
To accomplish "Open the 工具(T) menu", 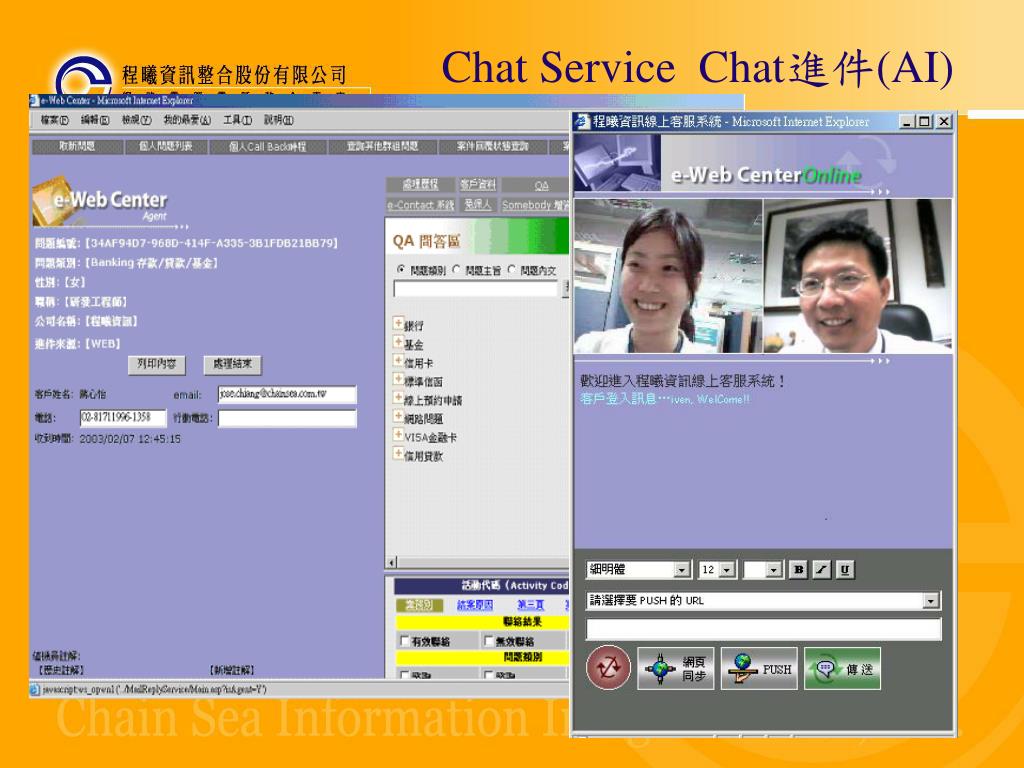I will click(x=237, y=120).
